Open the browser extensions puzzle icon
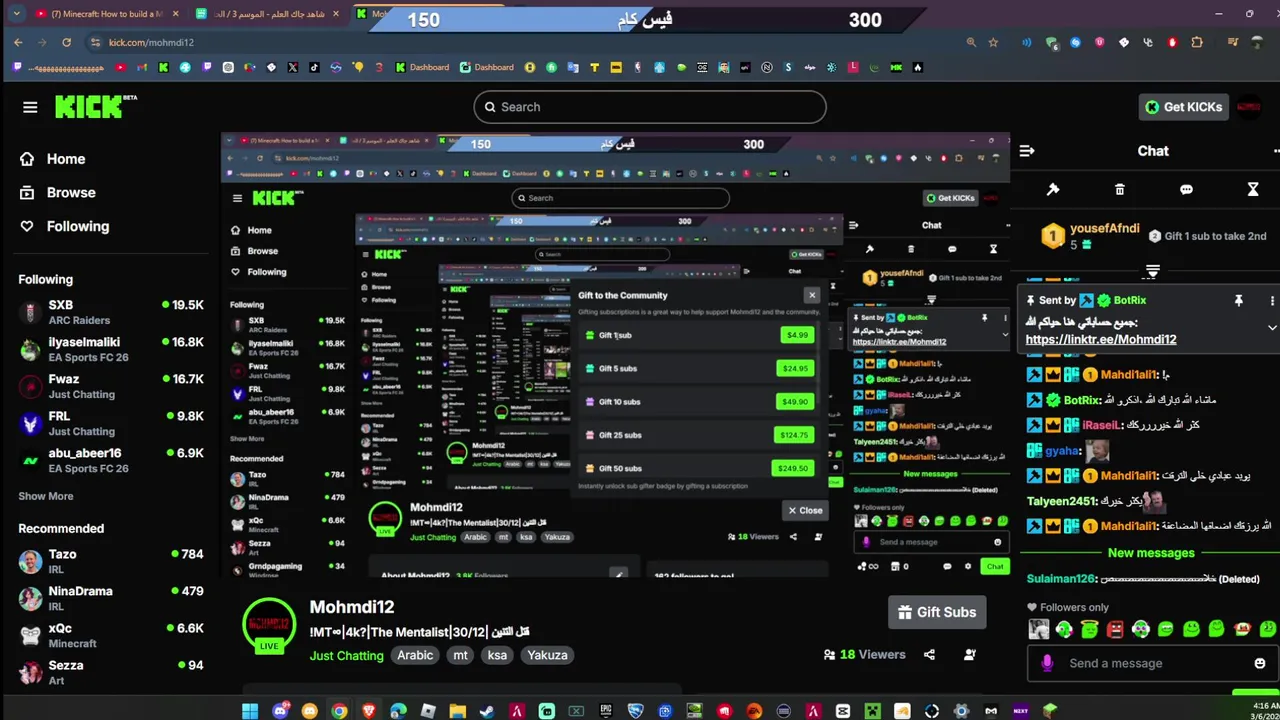 click(x=1197, y=42)
